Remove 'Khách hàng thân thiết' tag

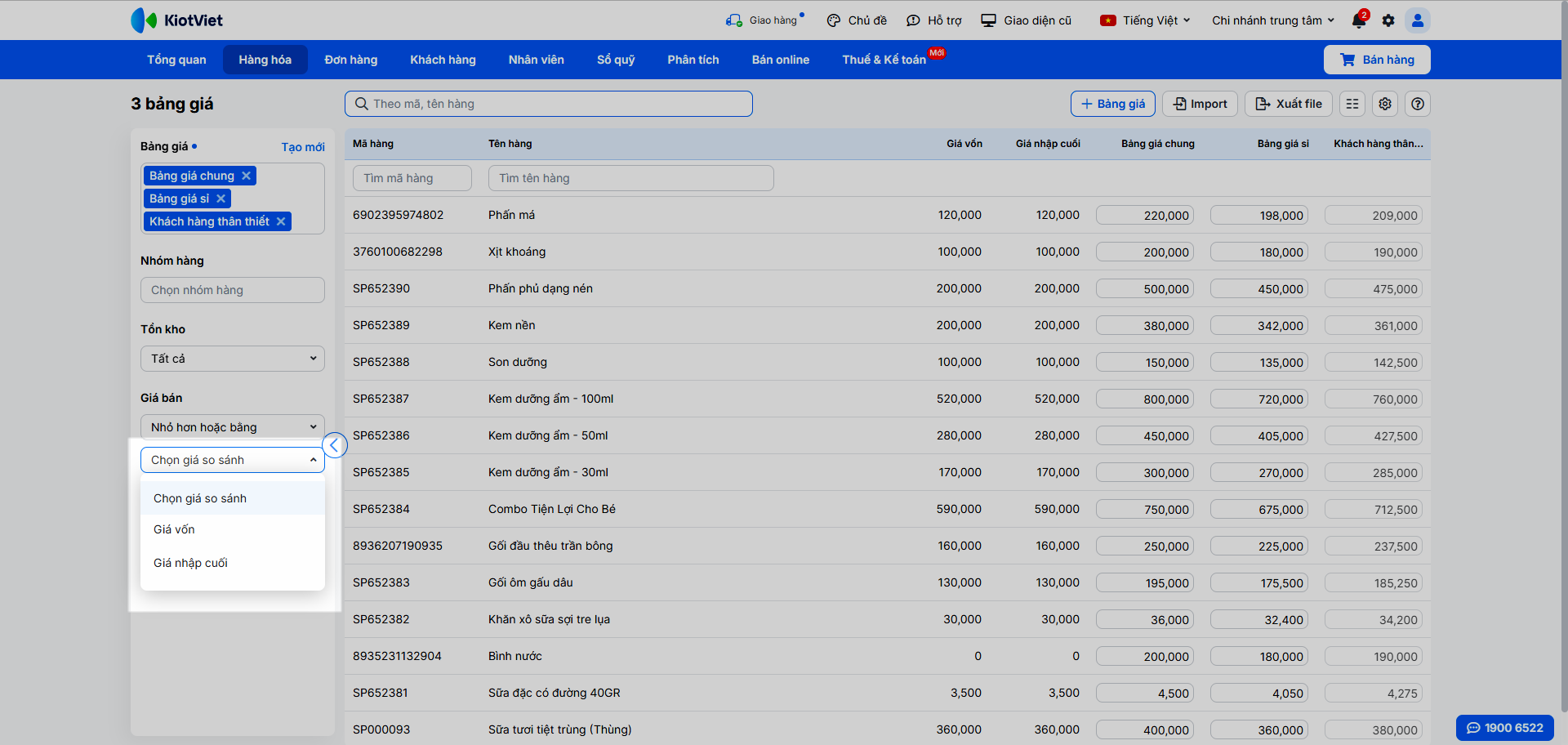(281, 221)
